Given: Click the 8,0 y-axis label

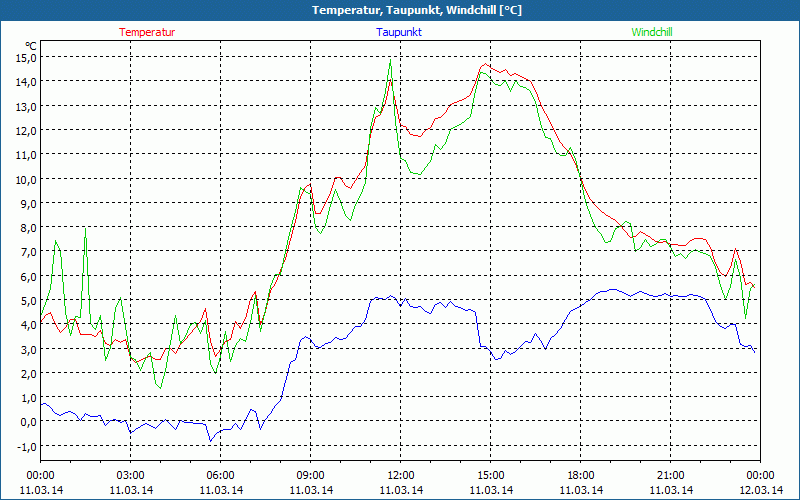Looking at the screenshot, I should (28, 228).
